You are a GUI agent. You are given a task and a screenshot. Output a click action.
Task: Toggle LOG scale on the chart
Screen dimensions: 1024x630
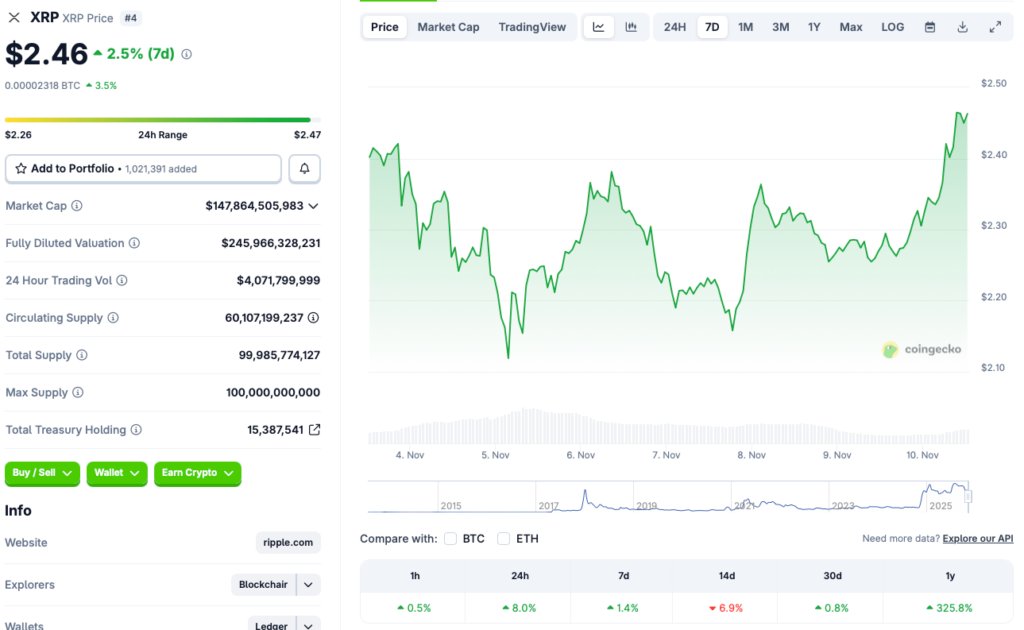tap(893, 26)
